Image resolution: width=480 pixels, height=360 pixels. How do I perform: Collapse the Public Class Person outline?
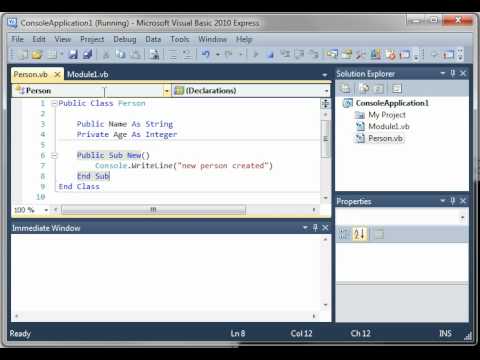[x=54, y=103]
